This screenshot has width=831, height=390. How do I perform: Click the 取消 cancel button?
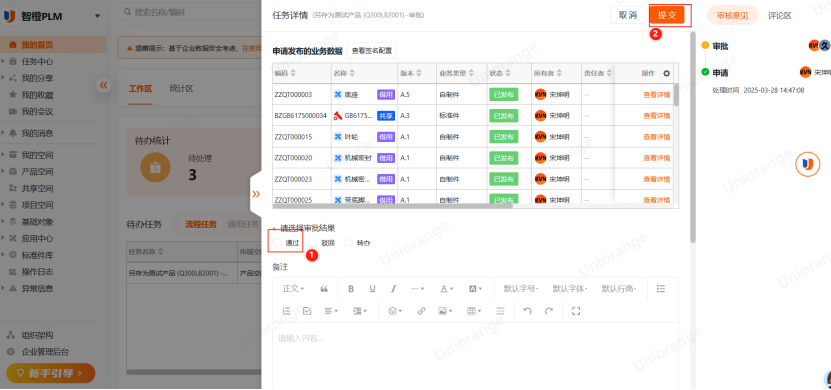click(x=627, y=15)
